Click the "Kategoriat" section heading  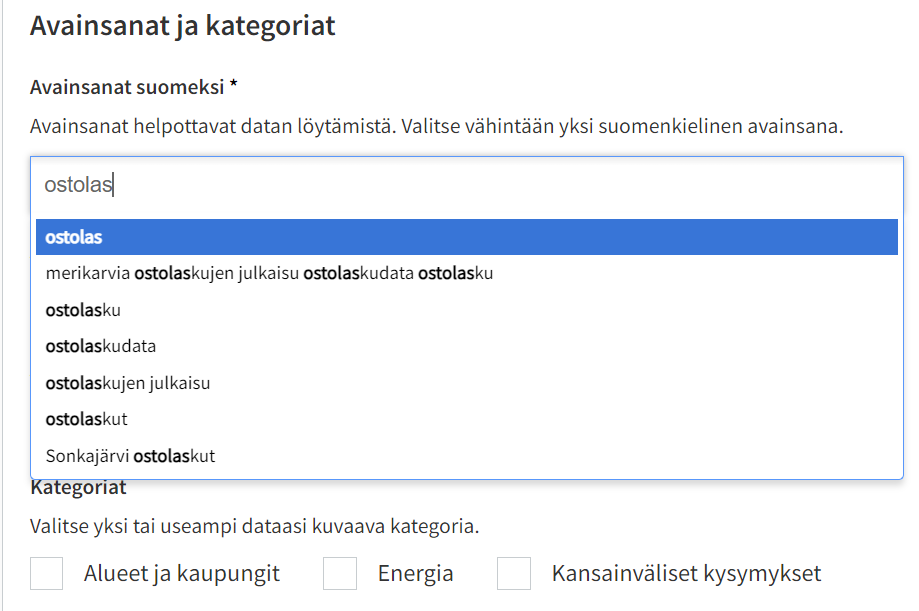tap(79, 487)
